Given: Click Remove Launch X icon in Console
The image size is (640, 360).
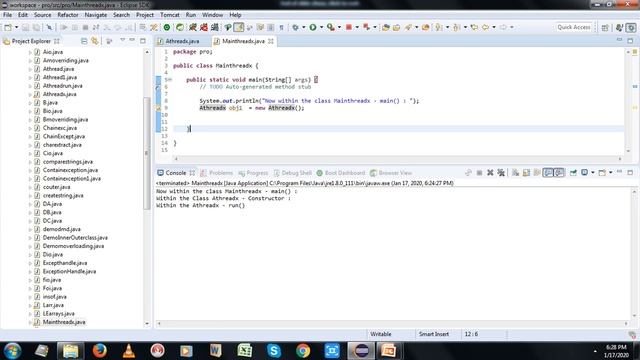Looking at the screenshot, I should 490,173.
